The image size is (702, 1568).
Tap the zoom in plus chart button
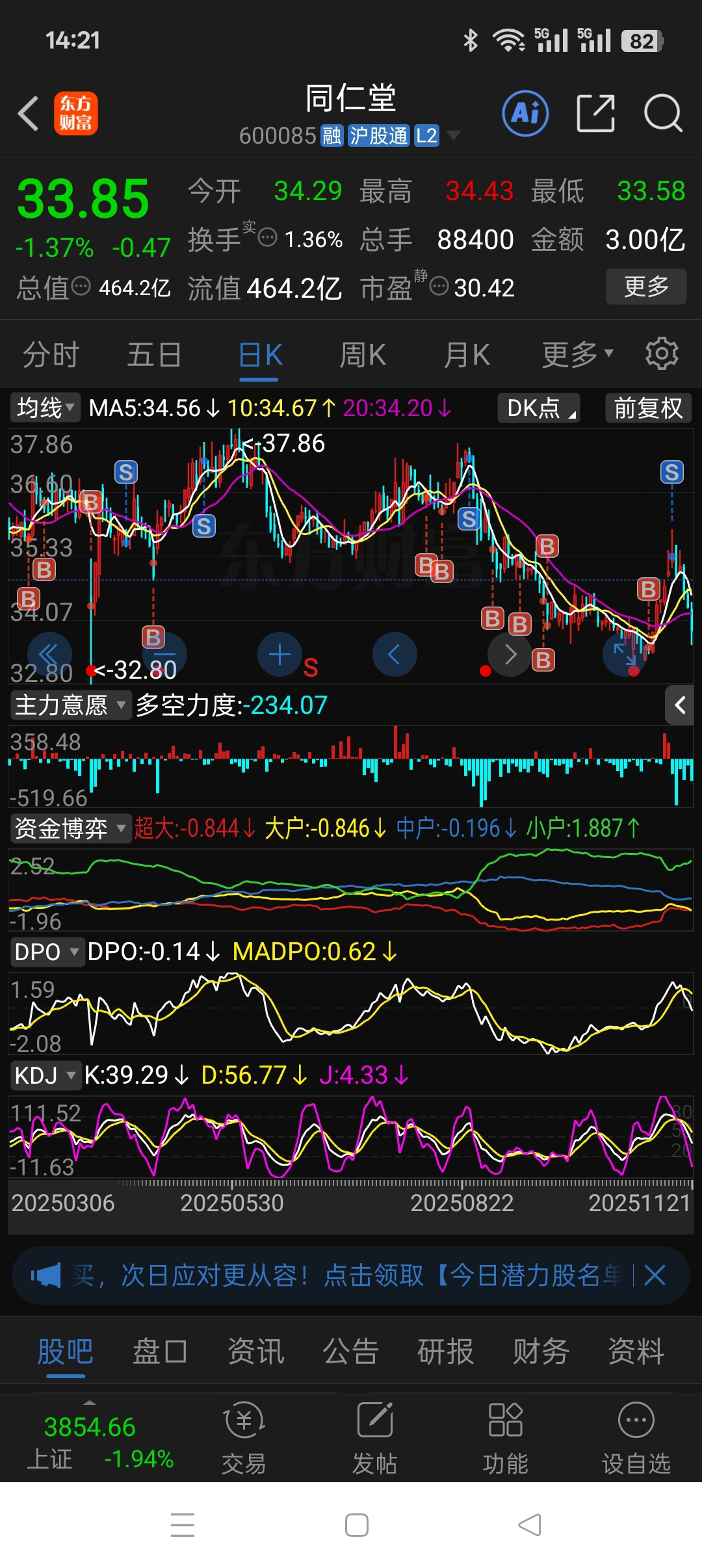pyautogui.click(x=279, y=654)
